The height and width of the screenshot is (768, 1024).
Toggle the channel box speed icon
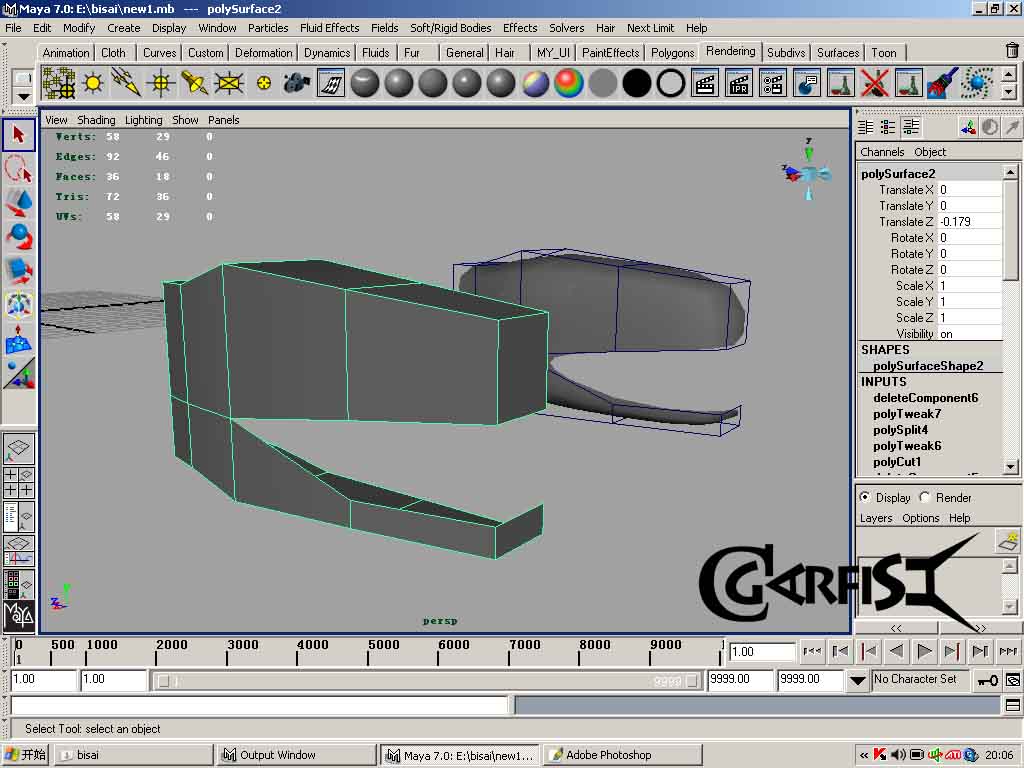coord(990,127)
